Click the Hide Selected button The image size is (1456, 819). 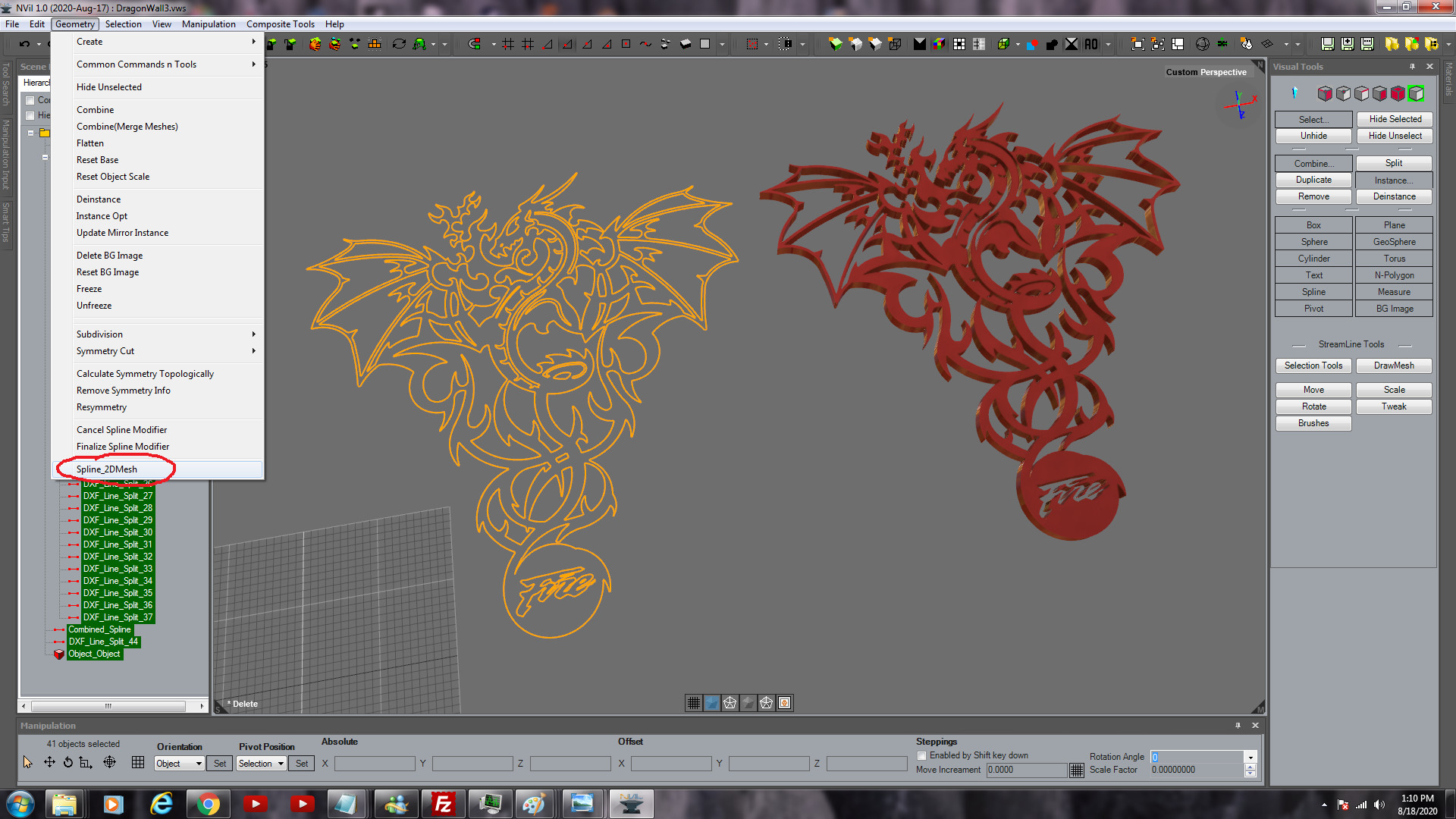pos(1395,119)
